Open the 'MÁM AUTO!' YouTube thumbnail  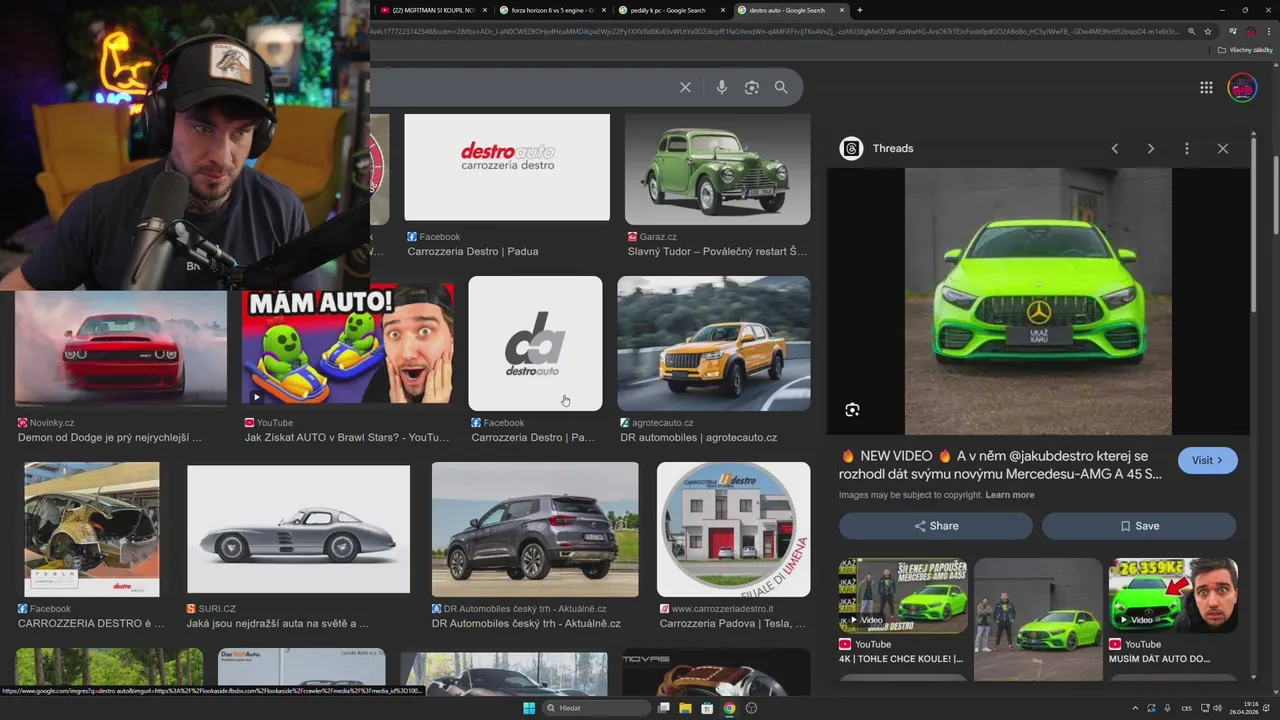tap(347, 343)
